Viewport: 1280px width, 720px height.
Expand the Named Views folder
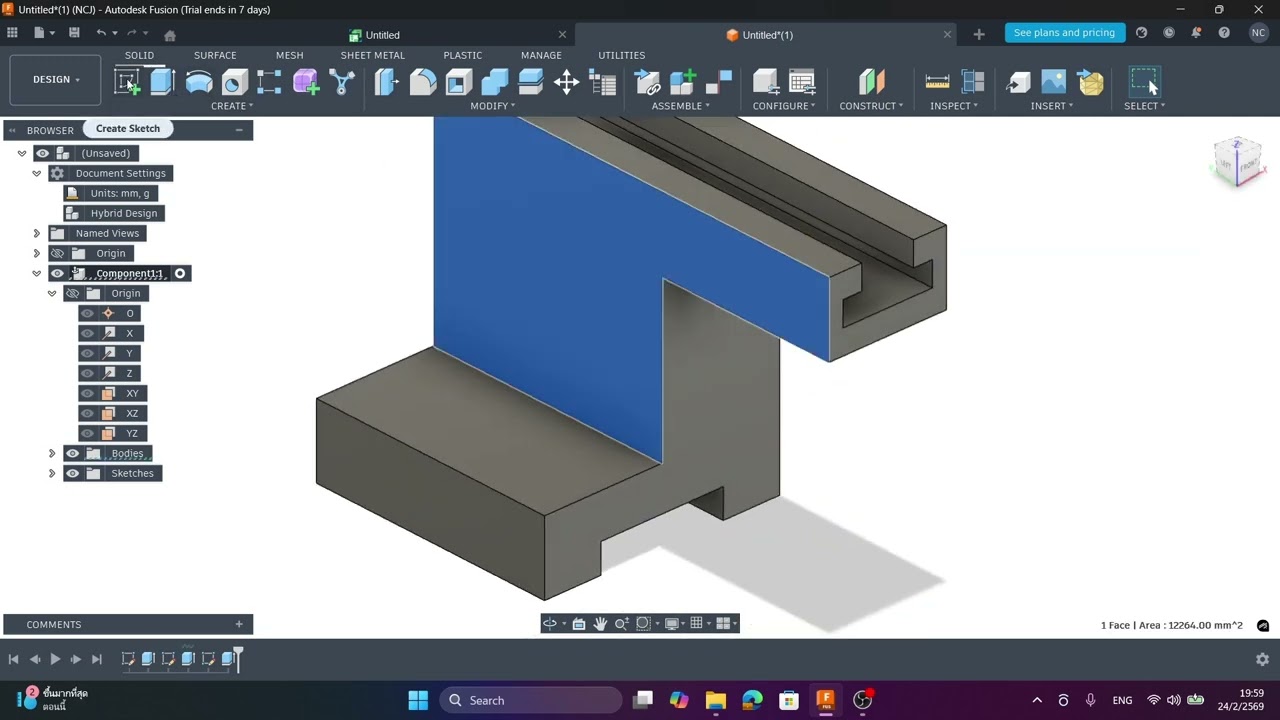click(x=37, y=233)
